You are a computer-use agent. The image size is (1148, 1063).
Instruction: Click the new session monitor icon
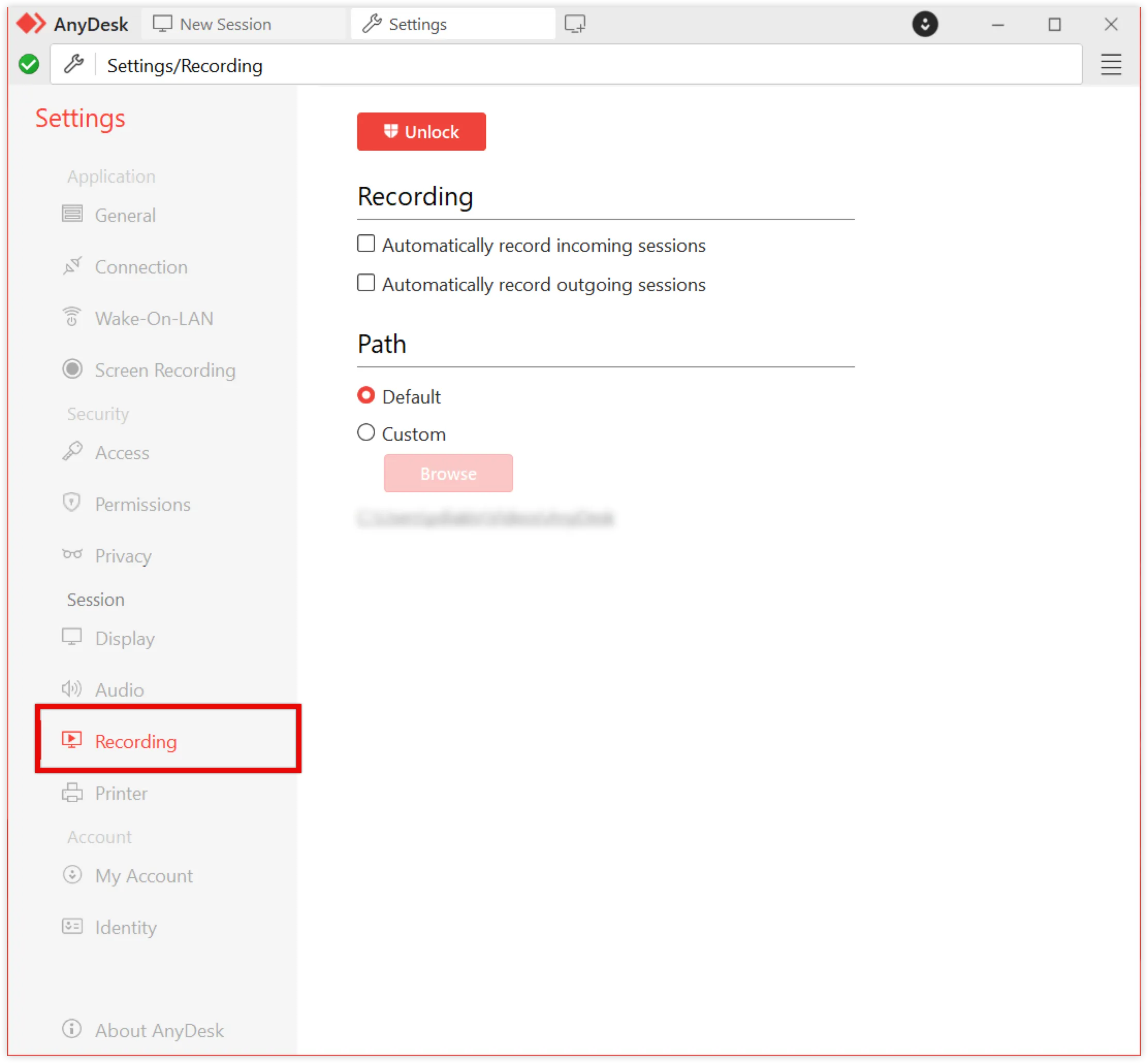(x=576, y=24)
